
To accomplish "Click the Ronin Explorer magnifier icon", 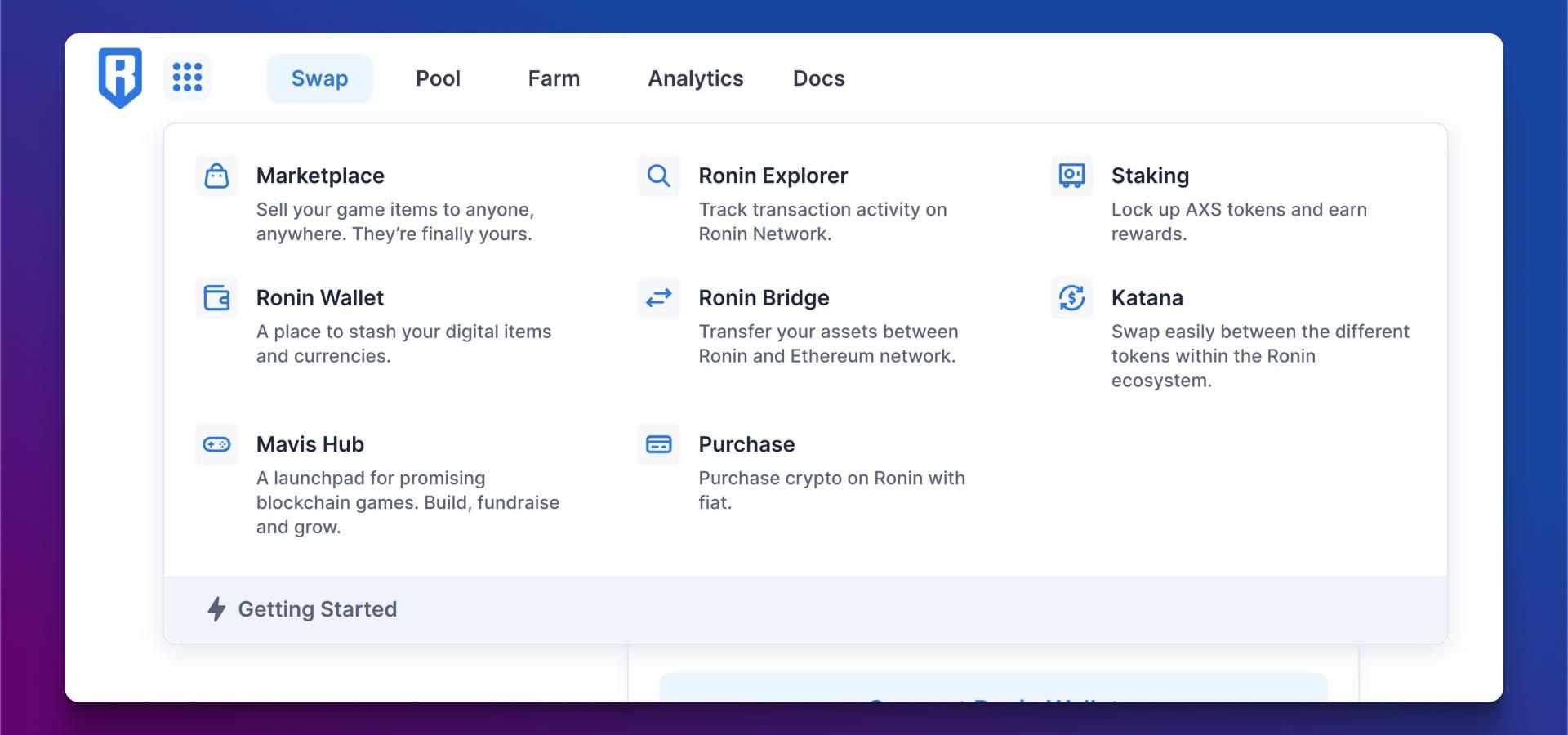I will [658, 176].
